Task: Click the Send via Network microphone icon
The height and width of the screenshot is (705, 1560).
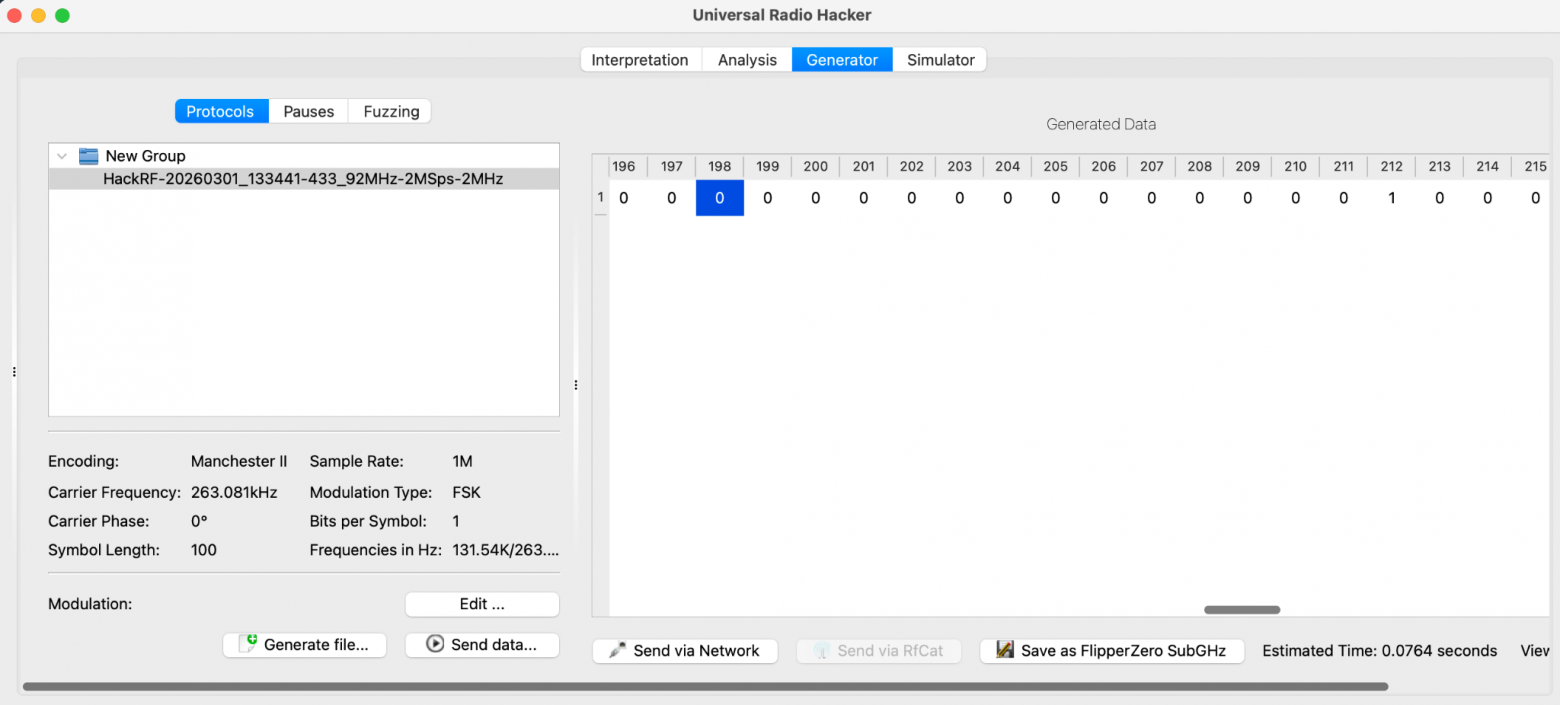Action: click(x=619, y=651)
